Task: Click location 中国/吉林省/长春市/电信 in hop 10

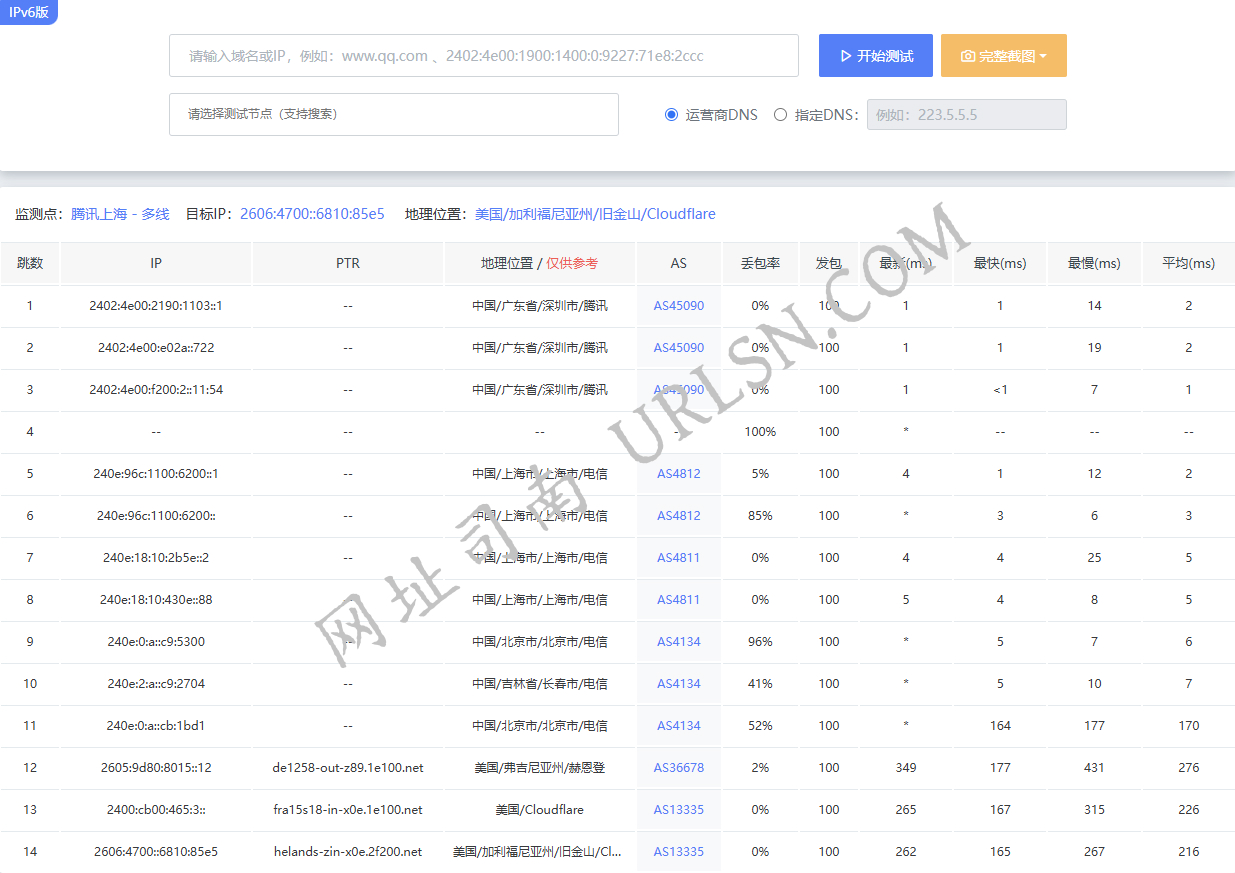Action: click(540, 684)
